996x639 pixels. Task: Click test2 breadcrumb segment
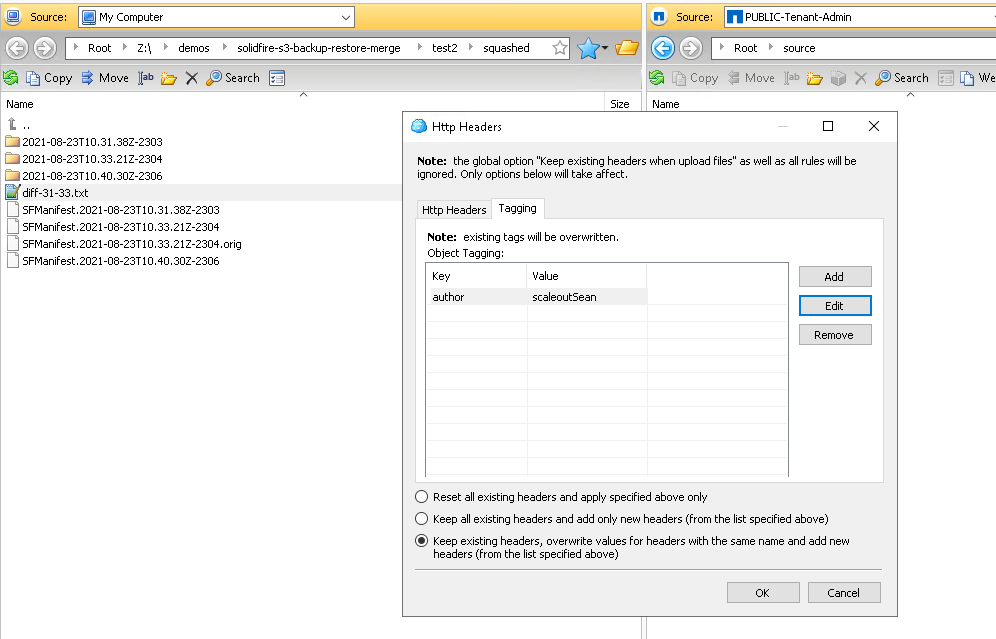pos(445,48)
